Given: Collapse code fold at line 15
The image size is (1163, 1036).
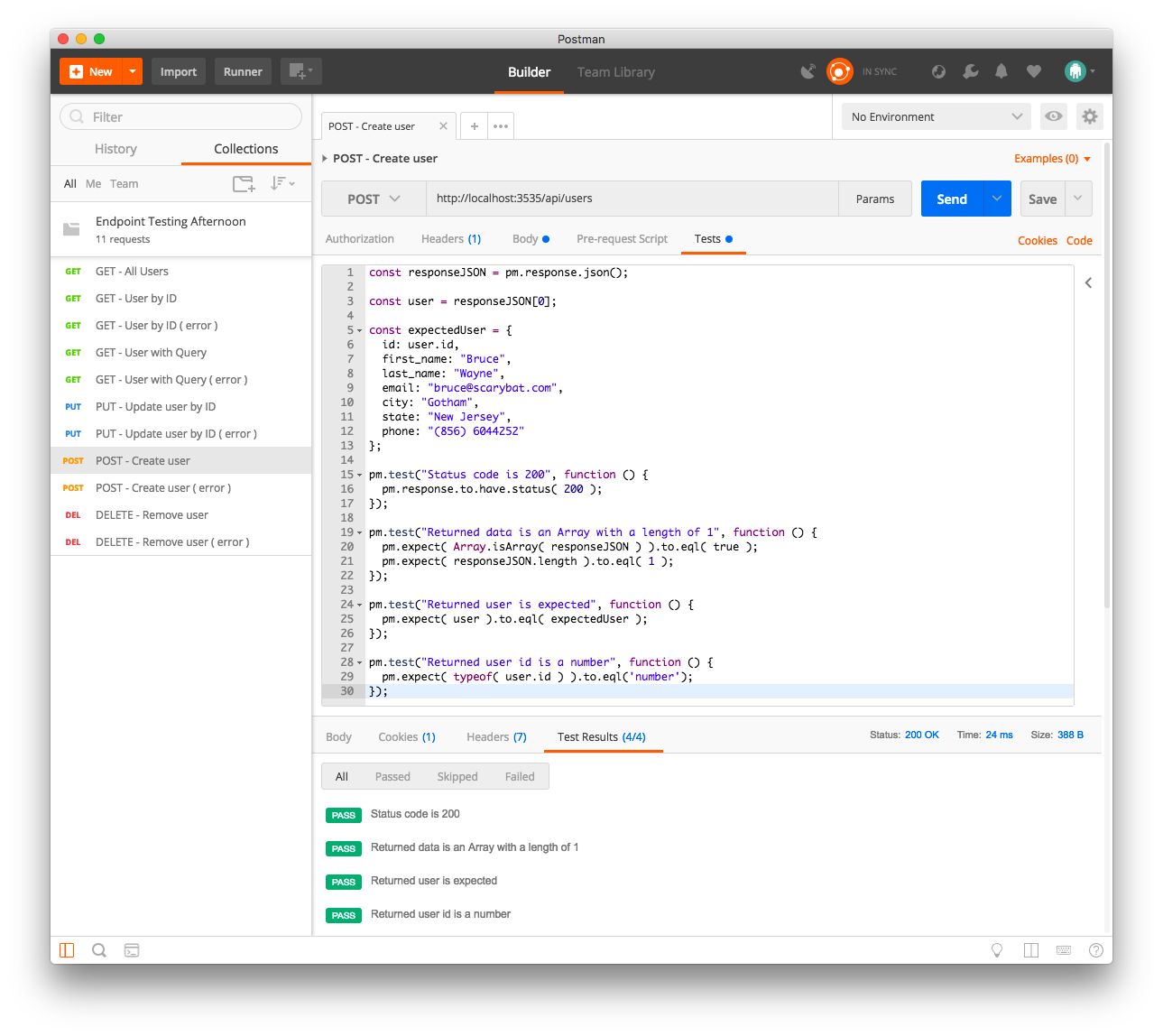Looking at the screenshot, I should pyautogui.click(x=360, y=475).
